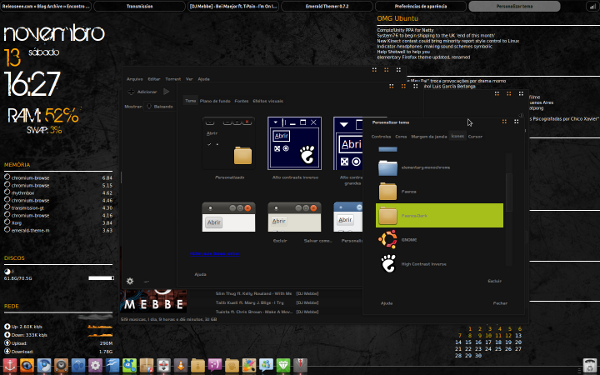Click the network signal icon in top panel

point(592,7)
